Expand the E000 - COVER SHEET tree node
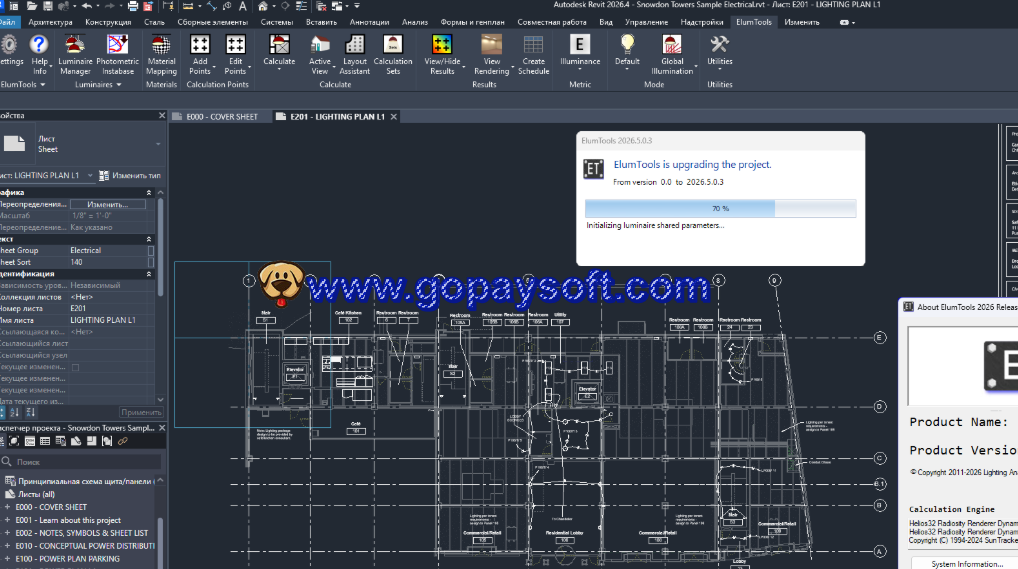Image resolution: width=1018 pixels, height=569 pixels. (x=7, y=507)
